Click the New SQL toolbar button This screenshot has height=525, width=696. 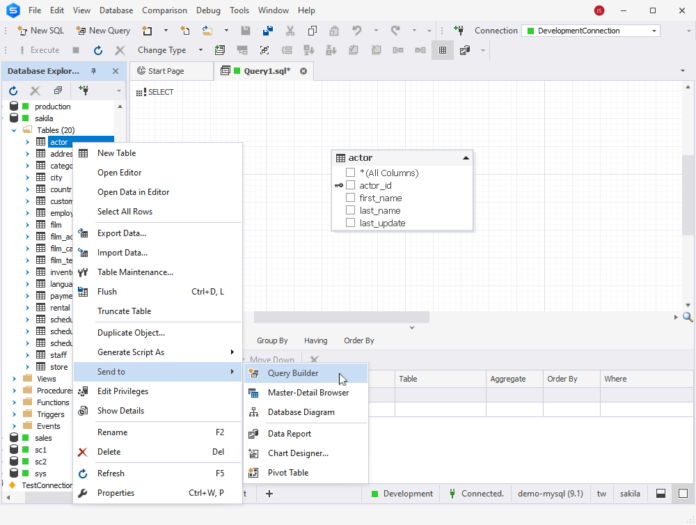tap(40, 31)
